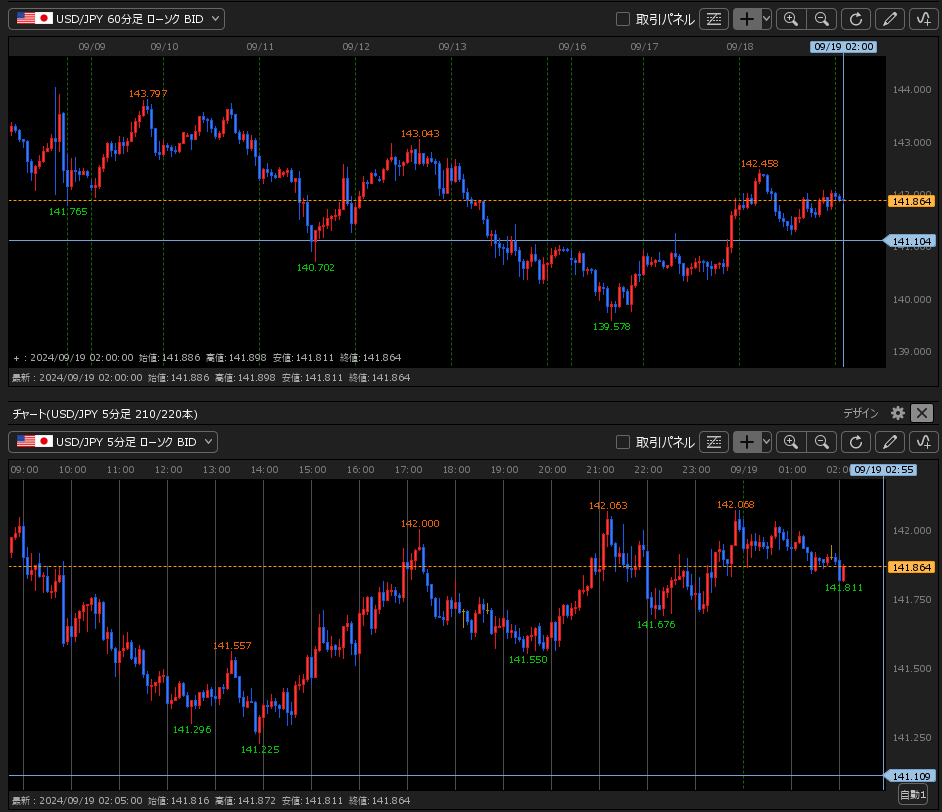Click the 最新 2024/09/19 02:00:00 status line
Image resolution: width=942 pixels, height=812 pixels.
pyautogui.click(x=211, y=378)
